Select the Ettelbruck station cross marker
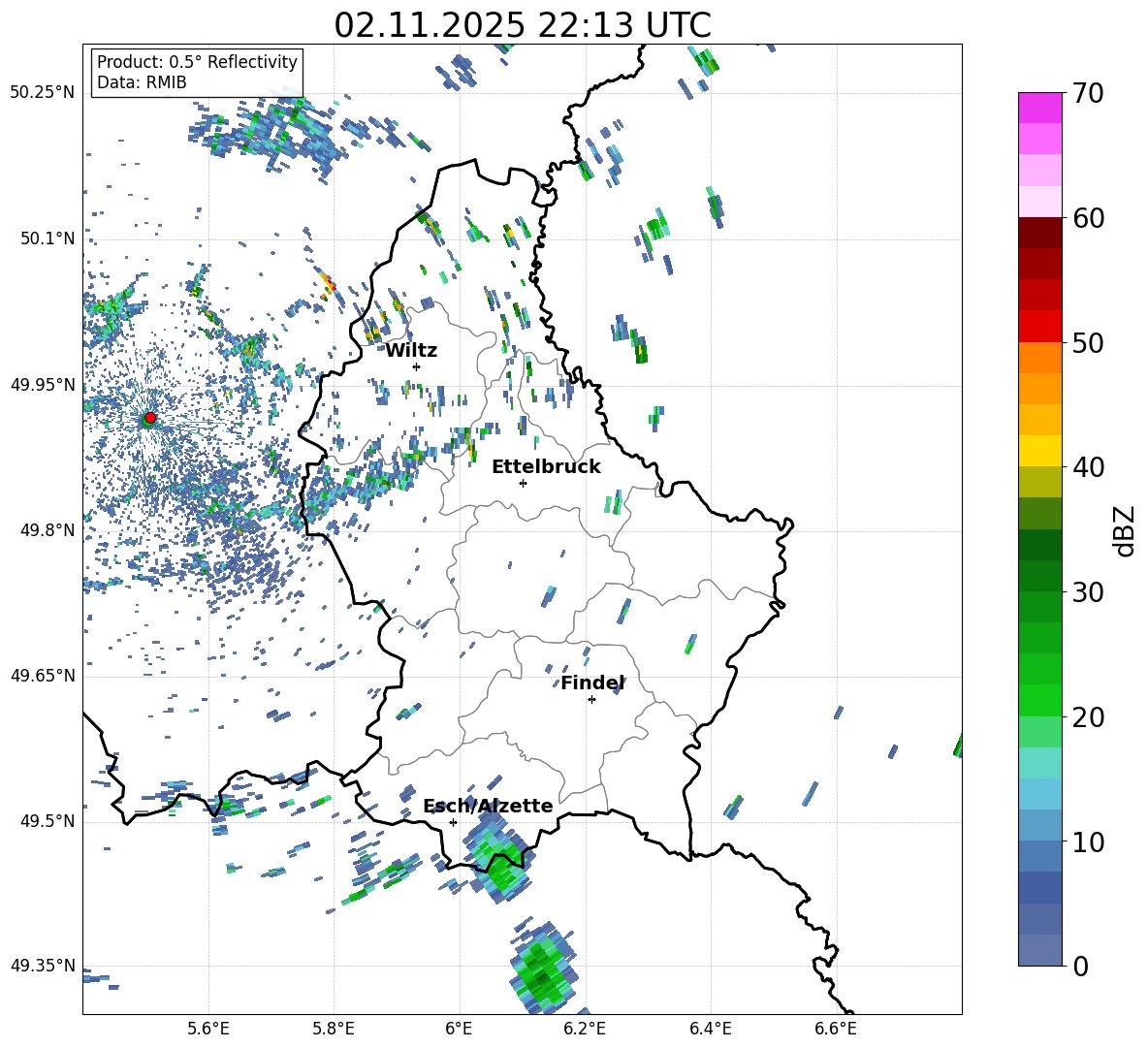Image resolution: width=1148 pixels, height=1048 pixels. [523, 483]
